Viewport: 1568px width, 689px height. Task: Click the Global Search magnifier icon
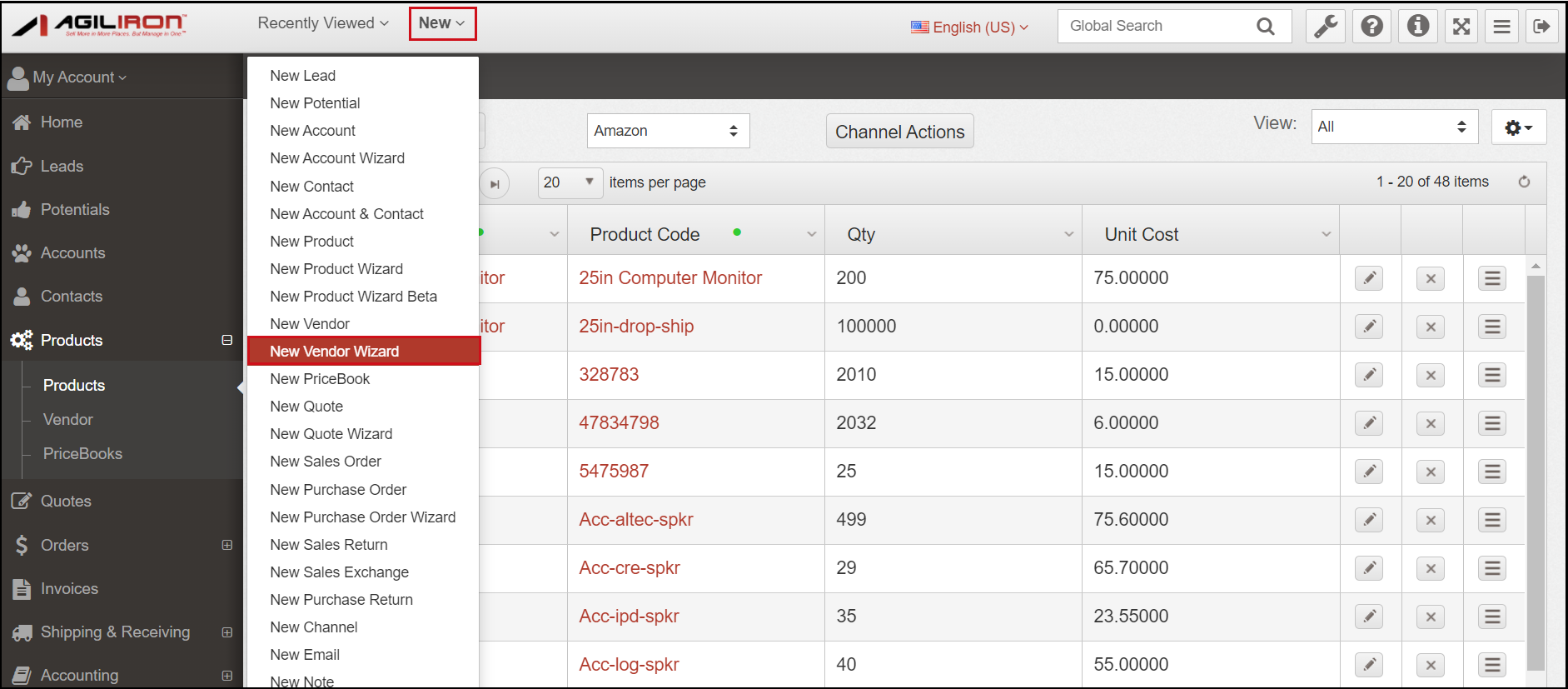pos(1265,27)
